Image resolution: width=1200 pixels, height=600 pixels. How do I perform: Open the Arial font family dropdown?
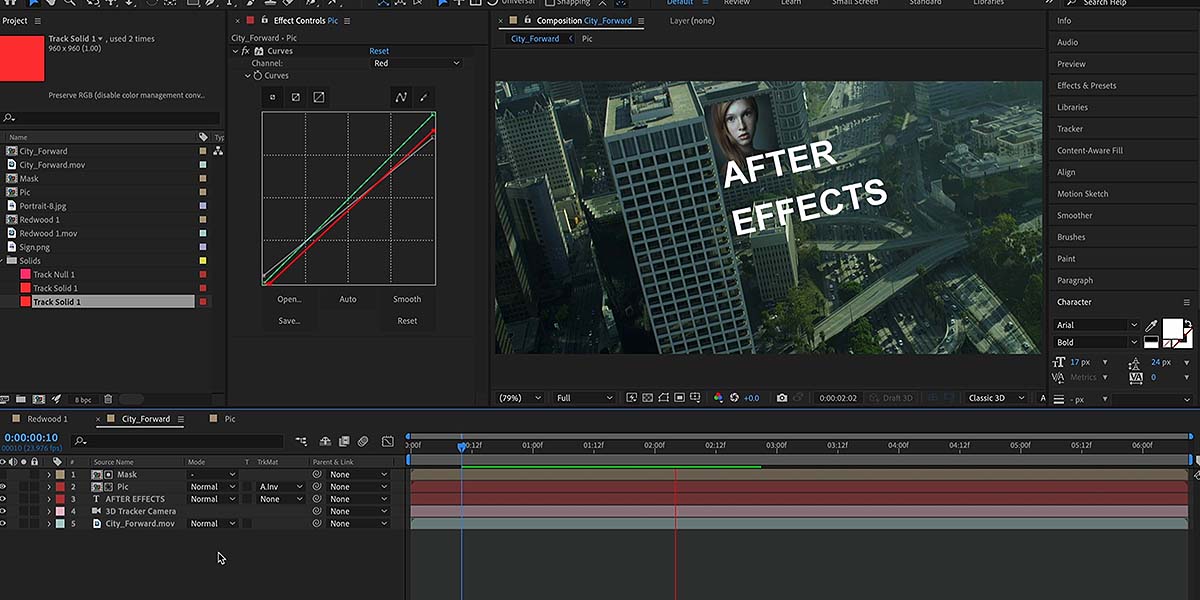coord(1097,325)
